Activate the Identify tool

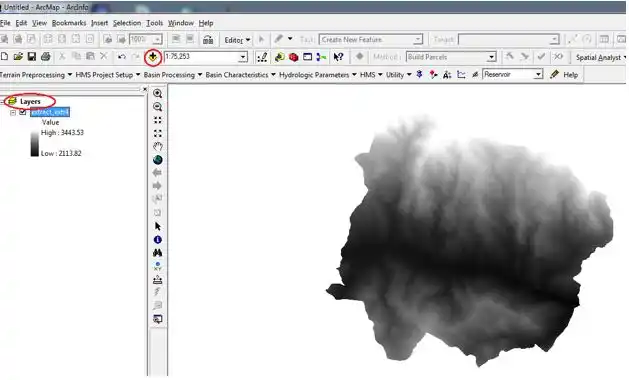click(158, 240)
